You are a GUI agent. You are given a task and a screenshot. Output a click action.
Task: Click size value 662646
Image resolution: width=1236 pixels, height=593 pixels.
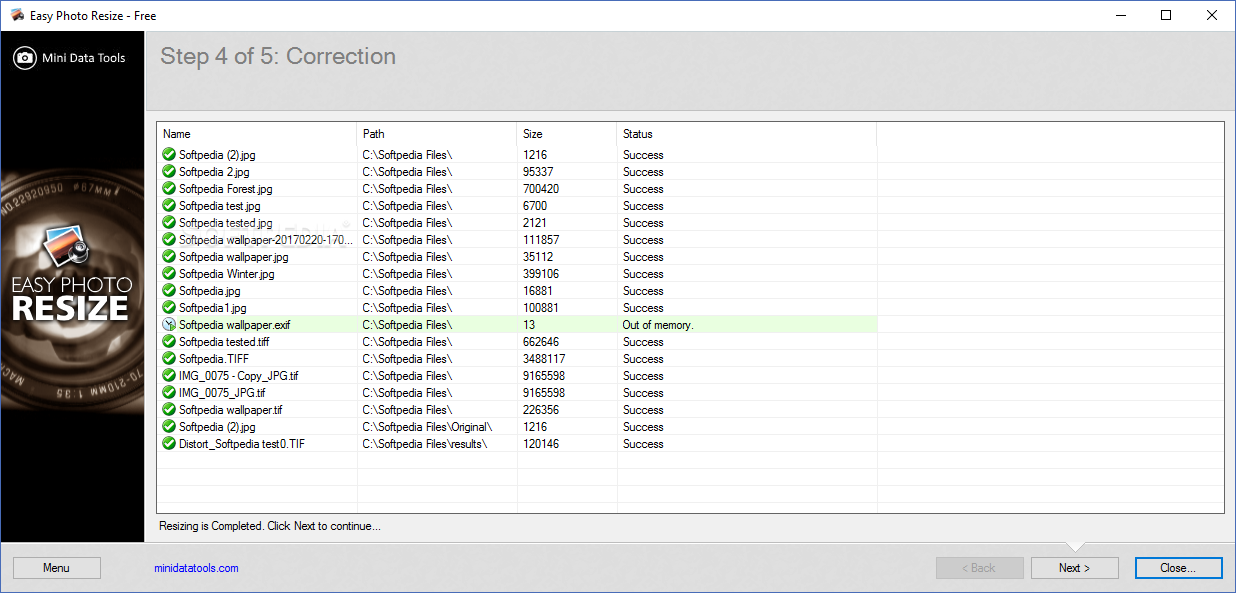[x=541, y=342]
